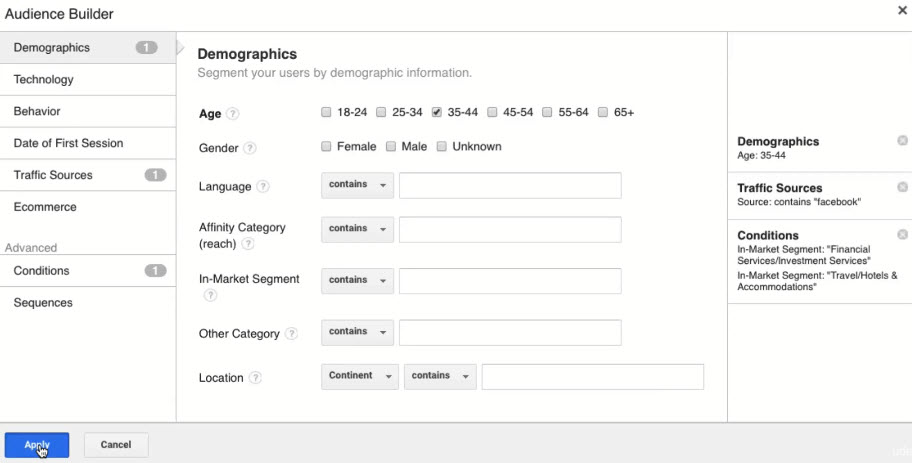Viewport: 912px width, 463px height.
Task: Expand the Continent location dropdown
Action: tap(359, 376)
